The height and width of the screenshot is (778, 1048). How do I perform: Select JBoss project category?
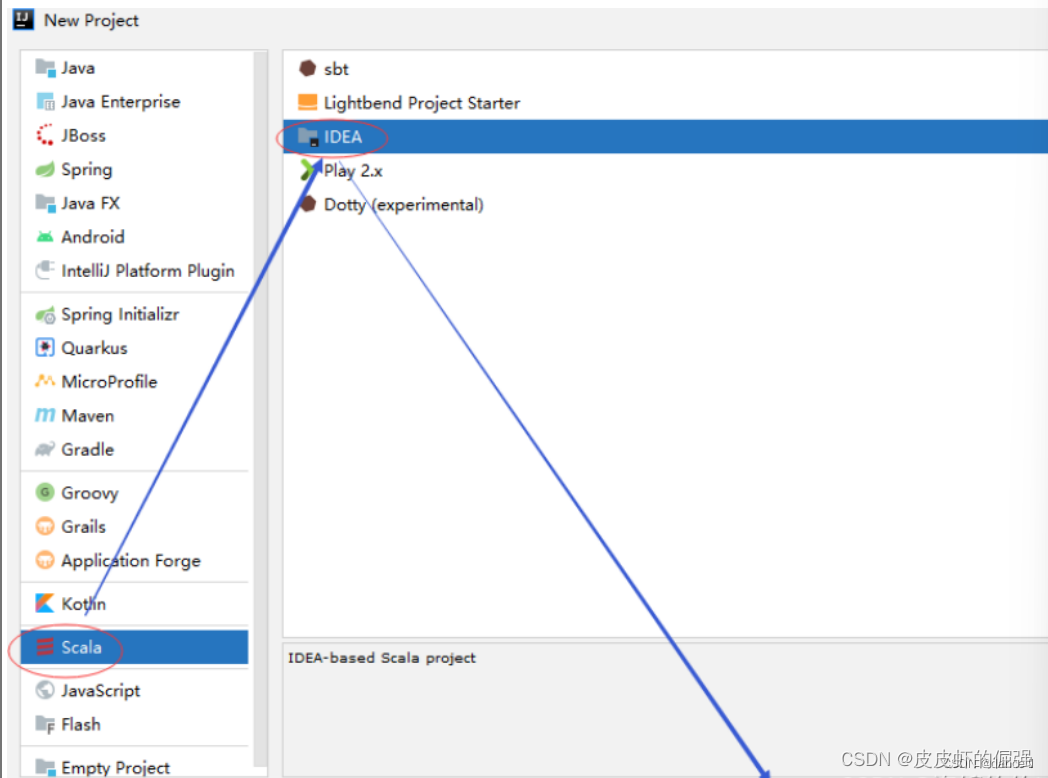84,136
